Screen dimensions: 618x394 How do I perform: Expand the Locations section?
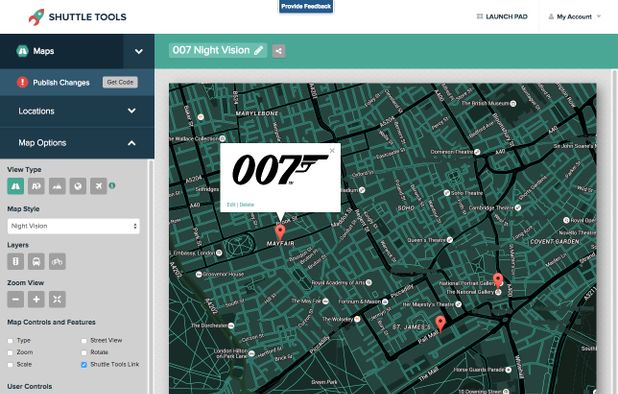(77, 111)
